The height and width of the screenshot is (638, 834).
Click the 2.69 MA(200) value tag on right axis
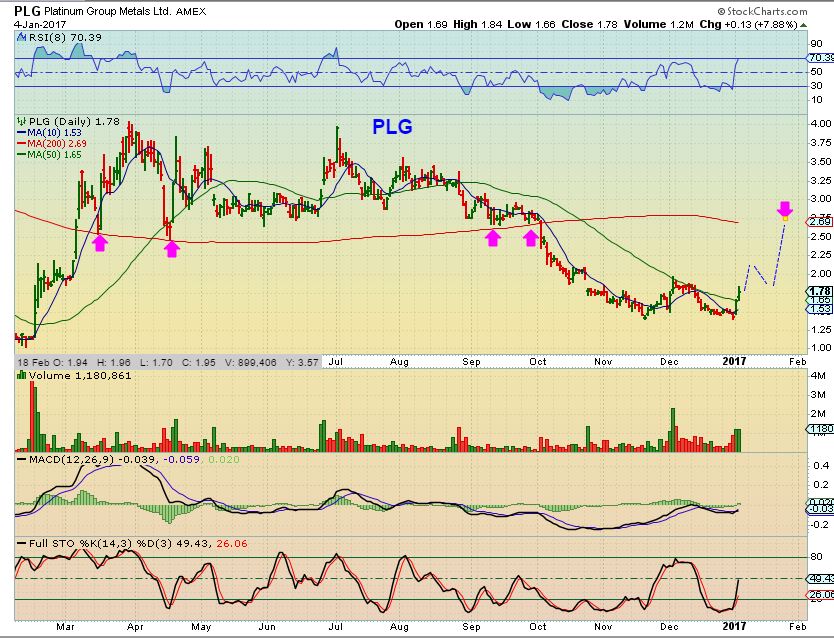(x=819, y=221)
